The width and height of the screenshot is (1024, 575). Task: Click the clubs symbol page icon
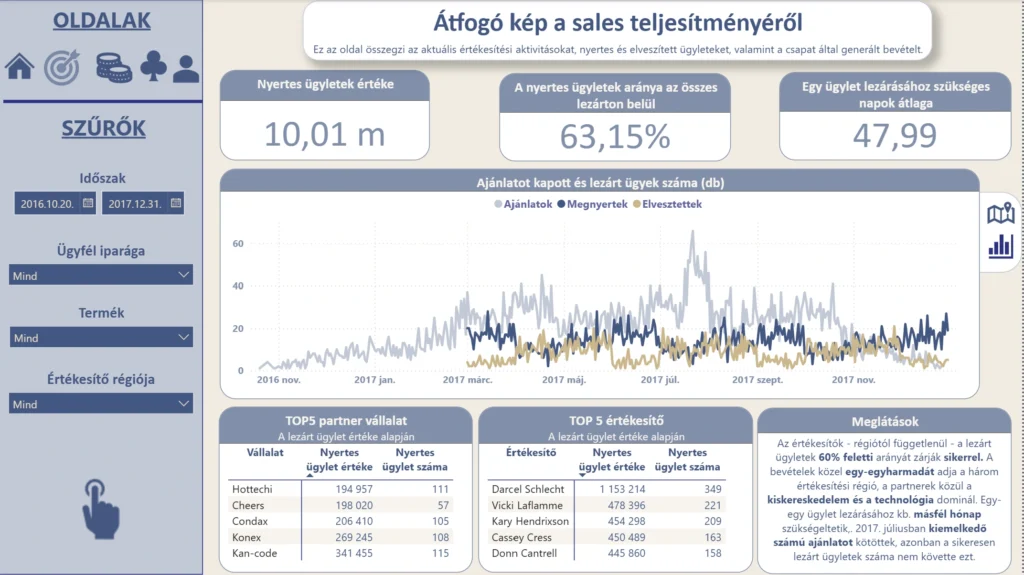pyautogui.click(x=152, y=67)
